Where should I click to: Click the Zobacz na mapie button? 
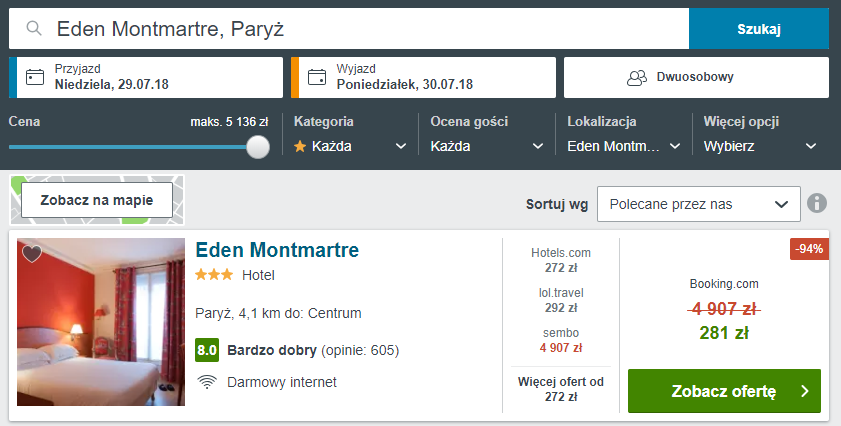click(97, 200)
